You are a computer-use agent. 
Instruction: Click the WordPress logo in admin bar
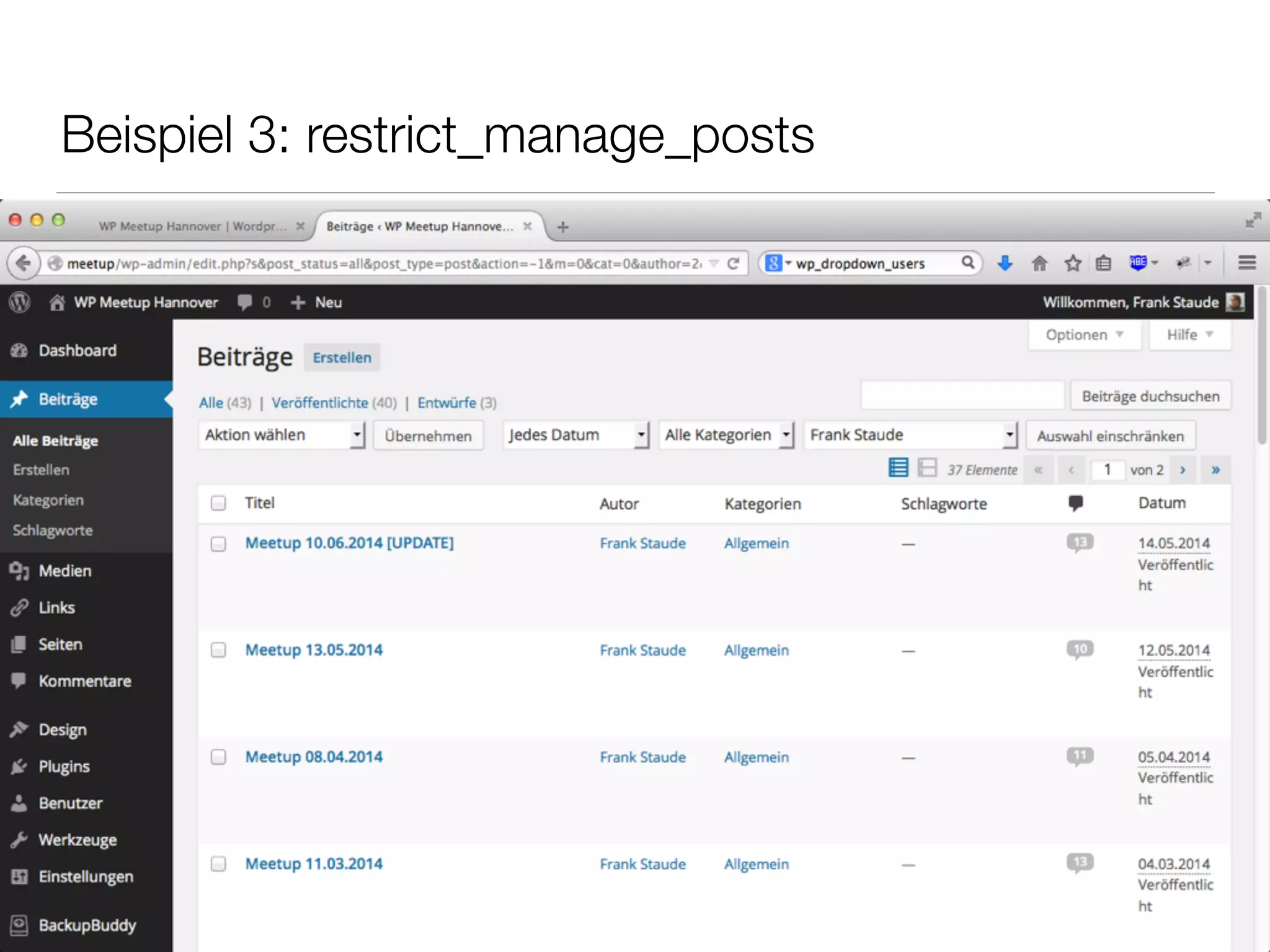coord(20,302)
